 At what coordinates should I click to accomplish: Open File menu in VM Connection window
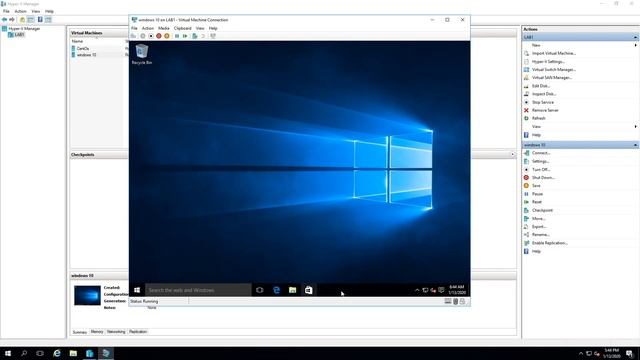134,28
